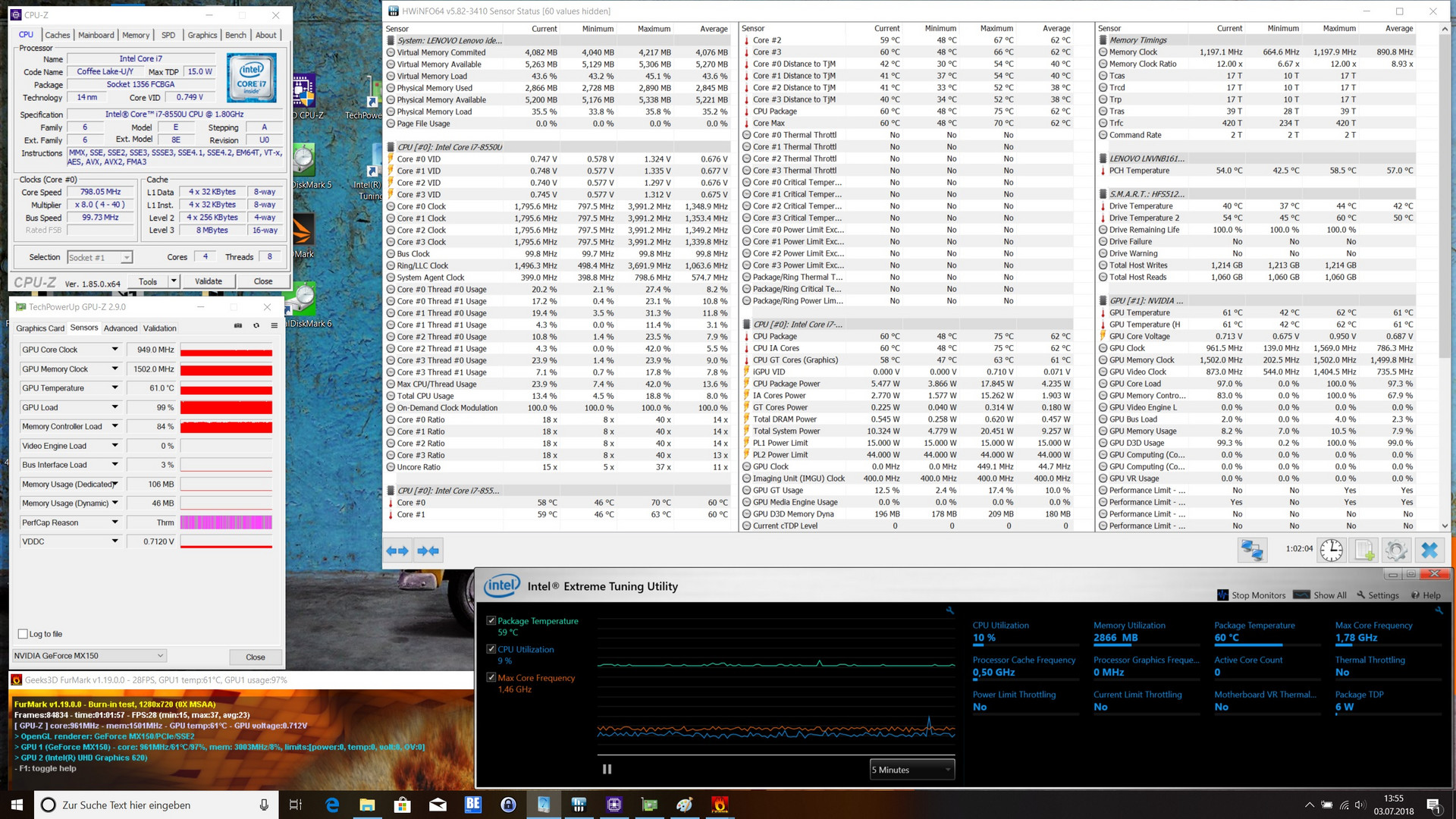Click HWiNFO blue X close-sensors icon
Screen dimensions: 1456x819
tap(1429, 551)
